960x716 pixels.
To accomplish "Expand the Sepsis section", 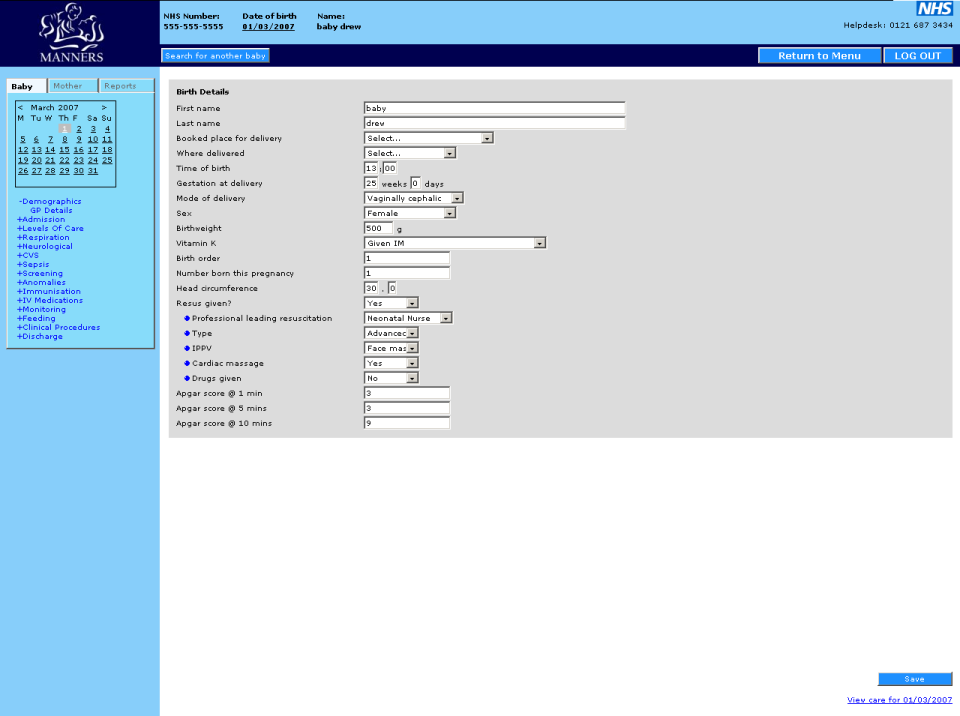I will point(33,265).
